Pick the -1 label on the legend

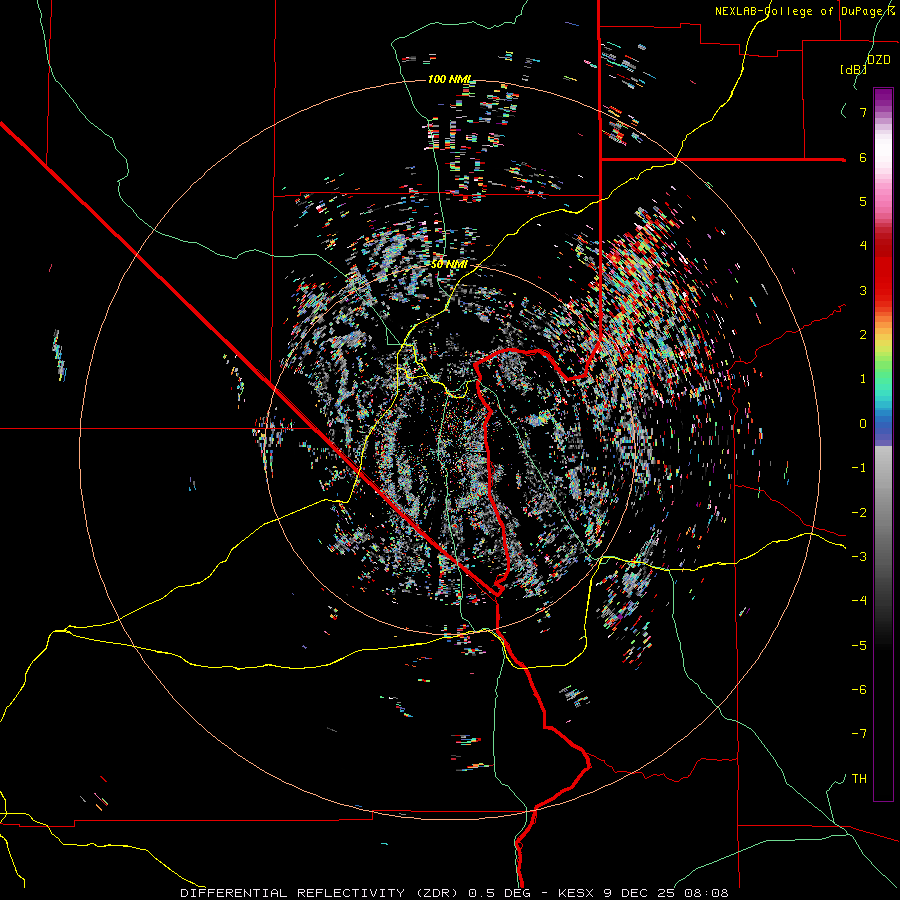(859, 468)
